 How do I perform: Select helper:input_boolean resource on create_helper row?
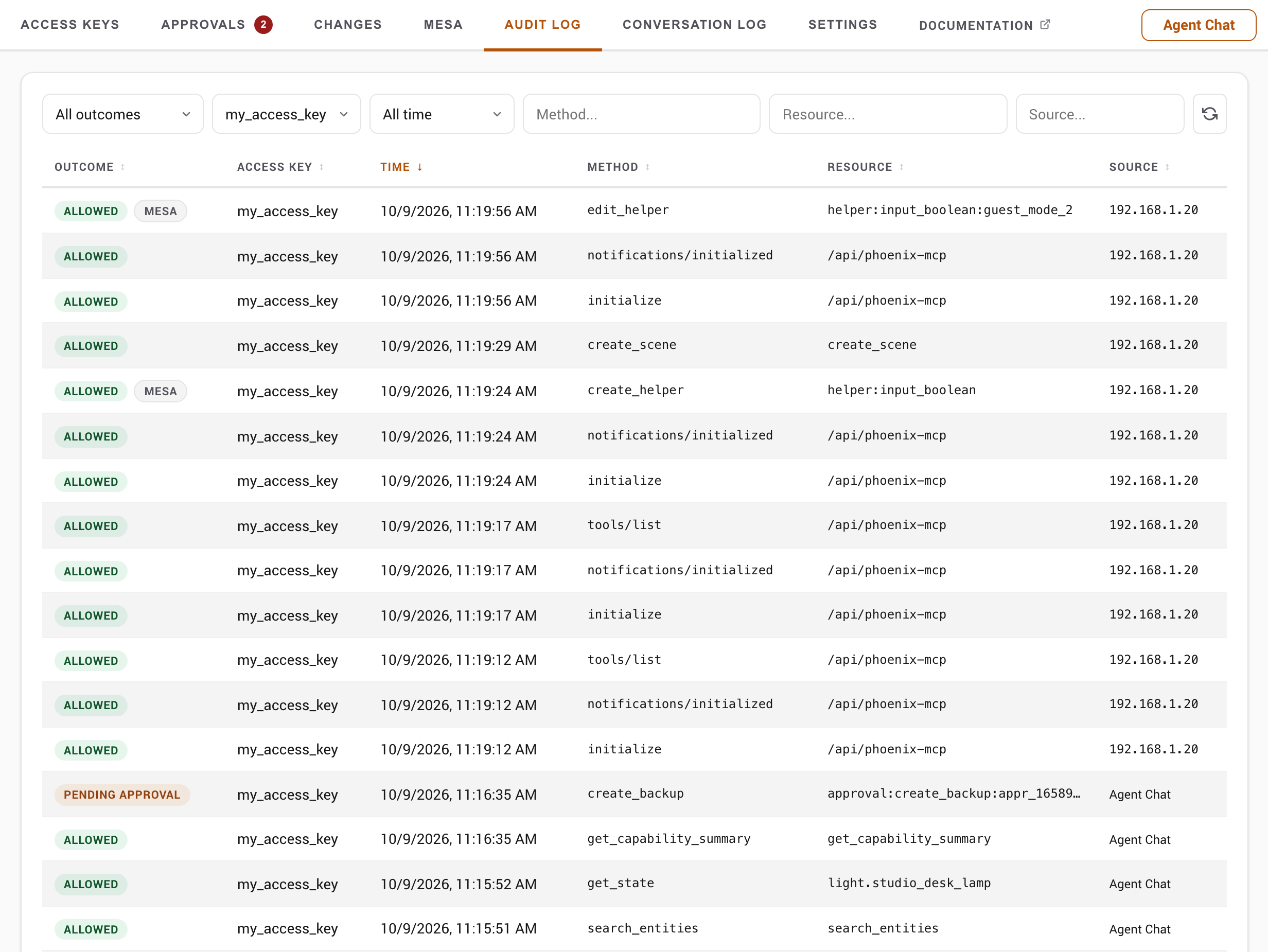tap(901, 390)
